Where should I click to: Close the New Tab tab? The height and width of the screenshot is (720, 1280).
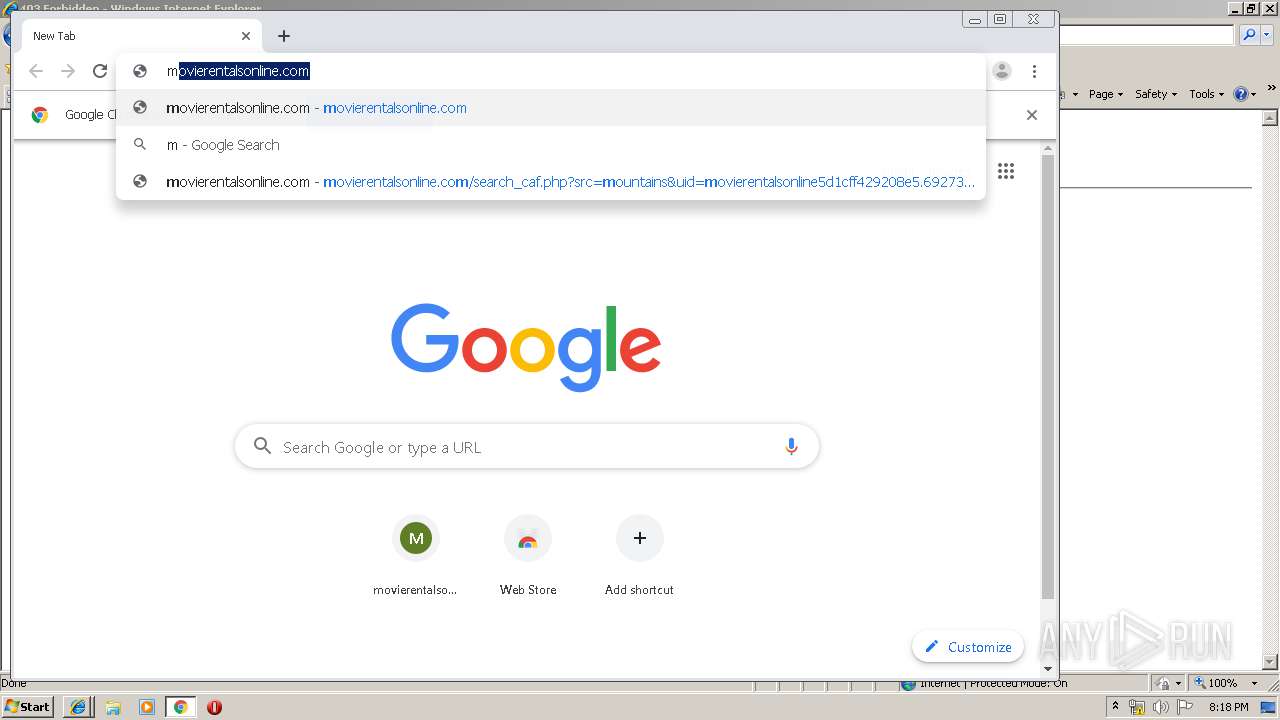pos(246,36)
